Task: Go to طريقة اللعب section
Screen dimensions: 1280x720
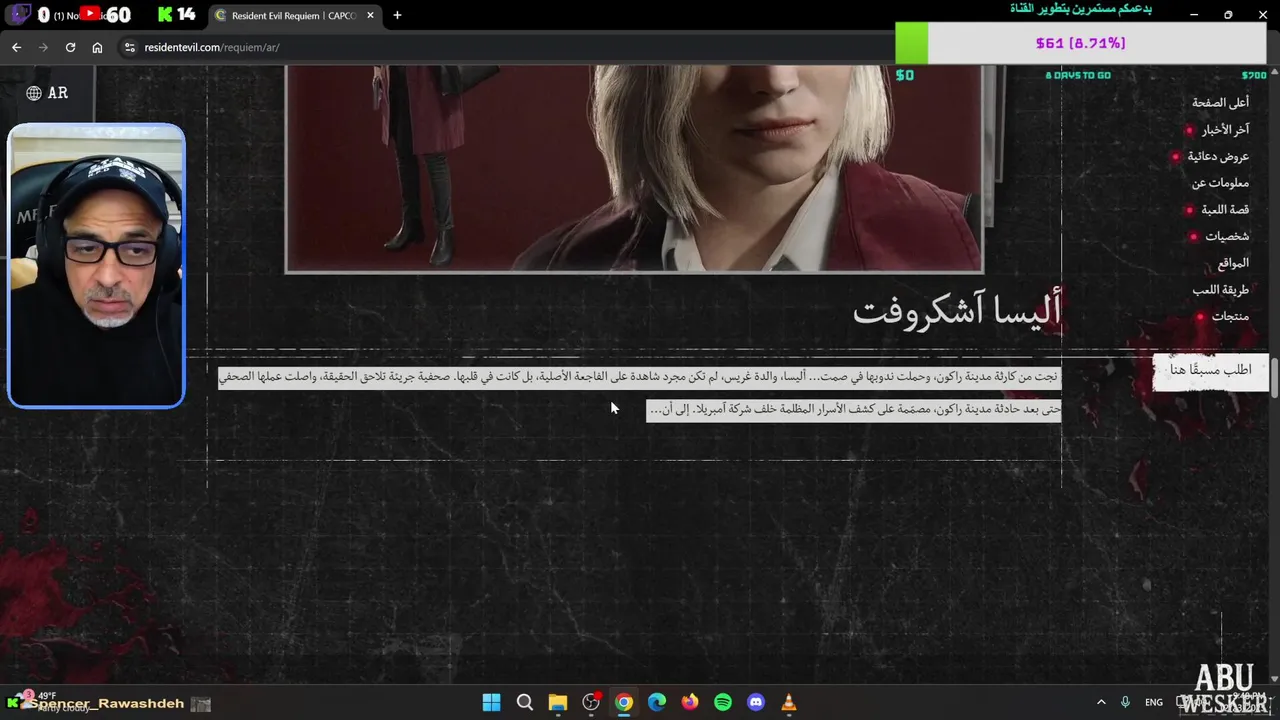Action: 1220,290
